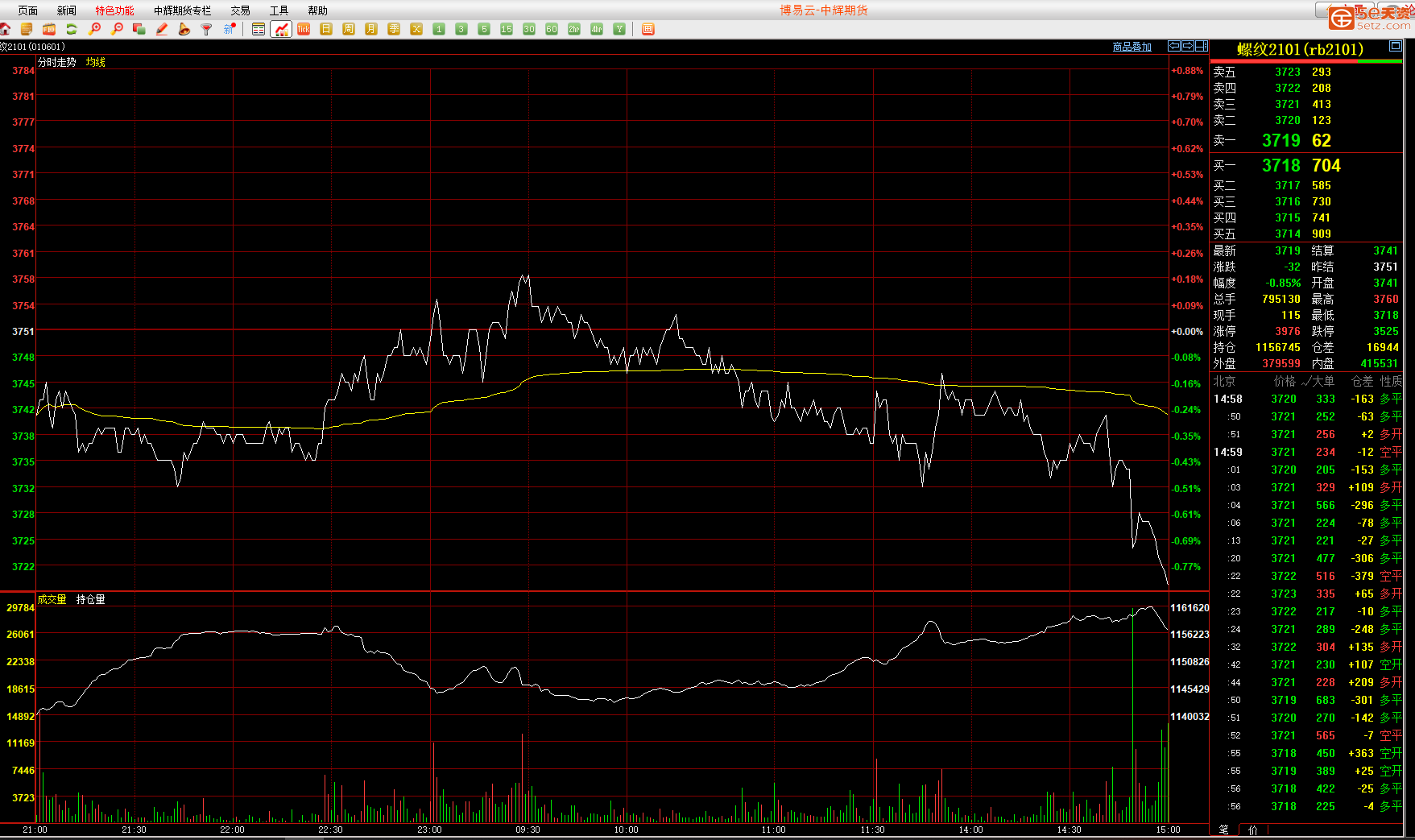Switch to the 价 price tab
Image resolution: width=1415 pixels, height=840 pixels.
tap(1253, 830)
